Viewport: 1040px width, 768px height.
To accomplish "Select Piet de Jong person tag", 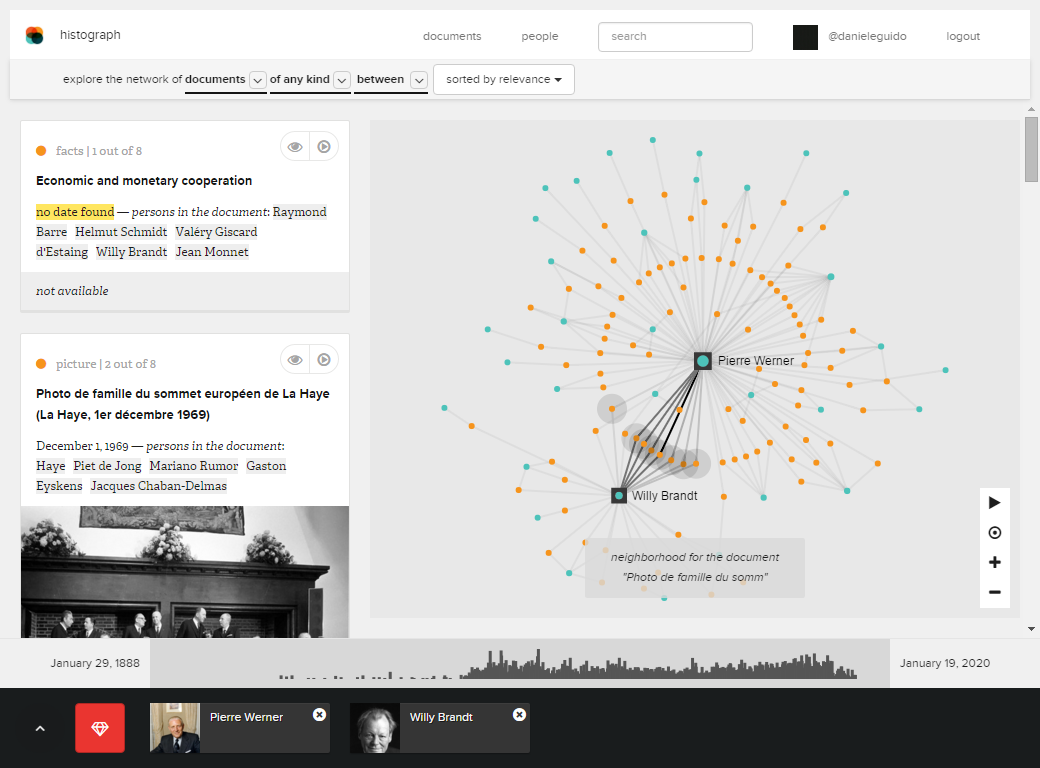I will (107, 466).
